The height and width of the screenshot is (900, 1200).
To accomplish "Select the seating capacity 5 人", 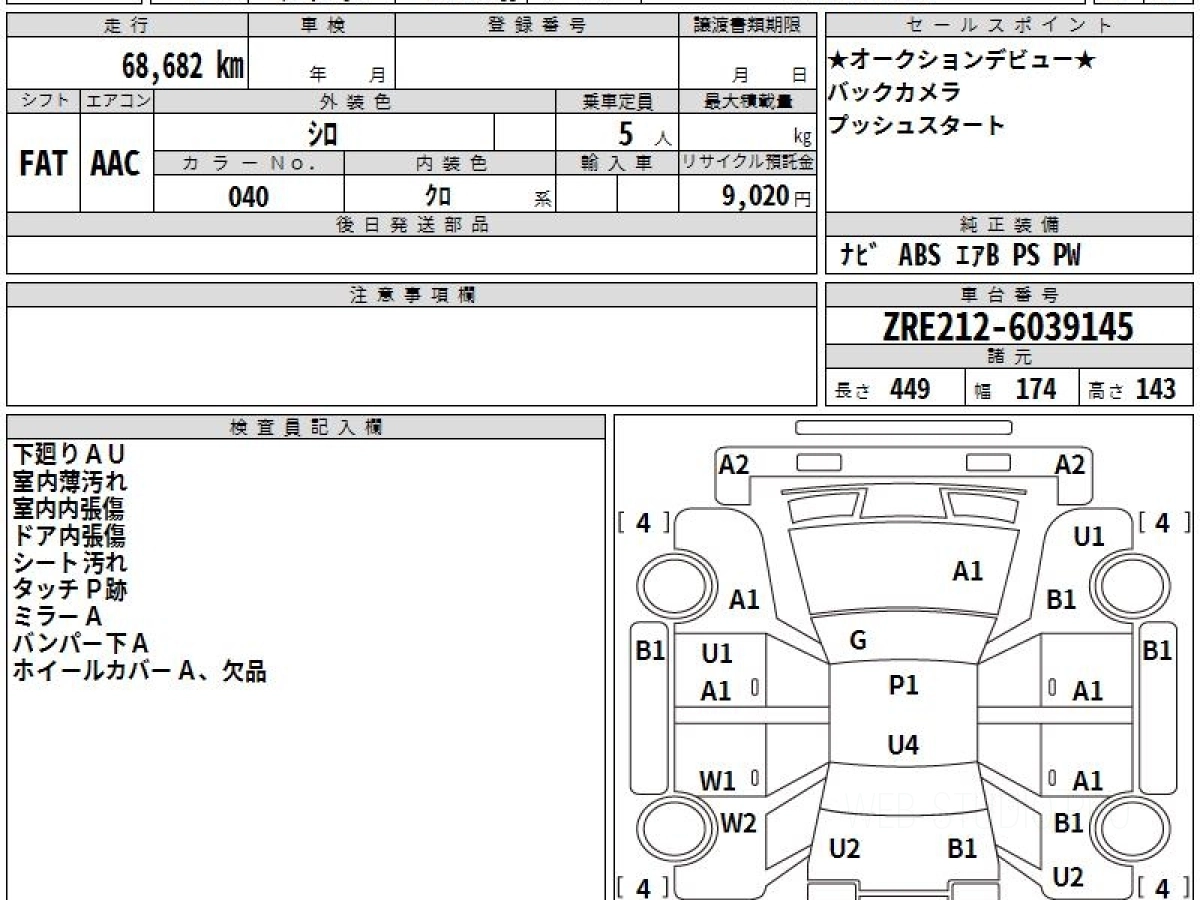I will pyautogui.click(x=645, y=134).
